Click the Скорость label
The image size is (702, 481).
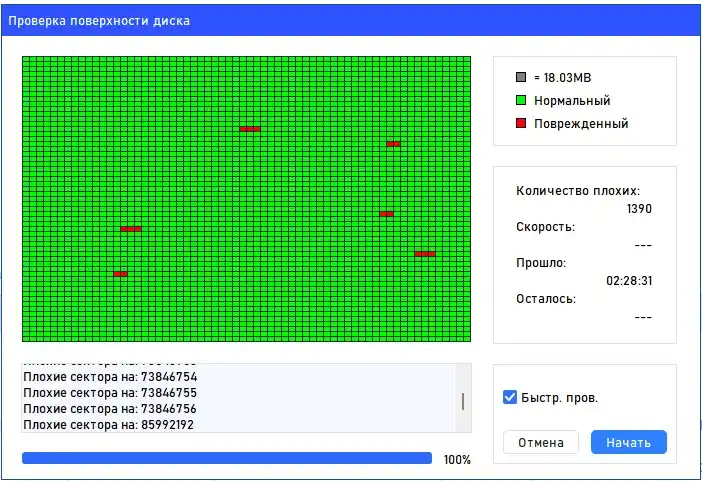545,227
